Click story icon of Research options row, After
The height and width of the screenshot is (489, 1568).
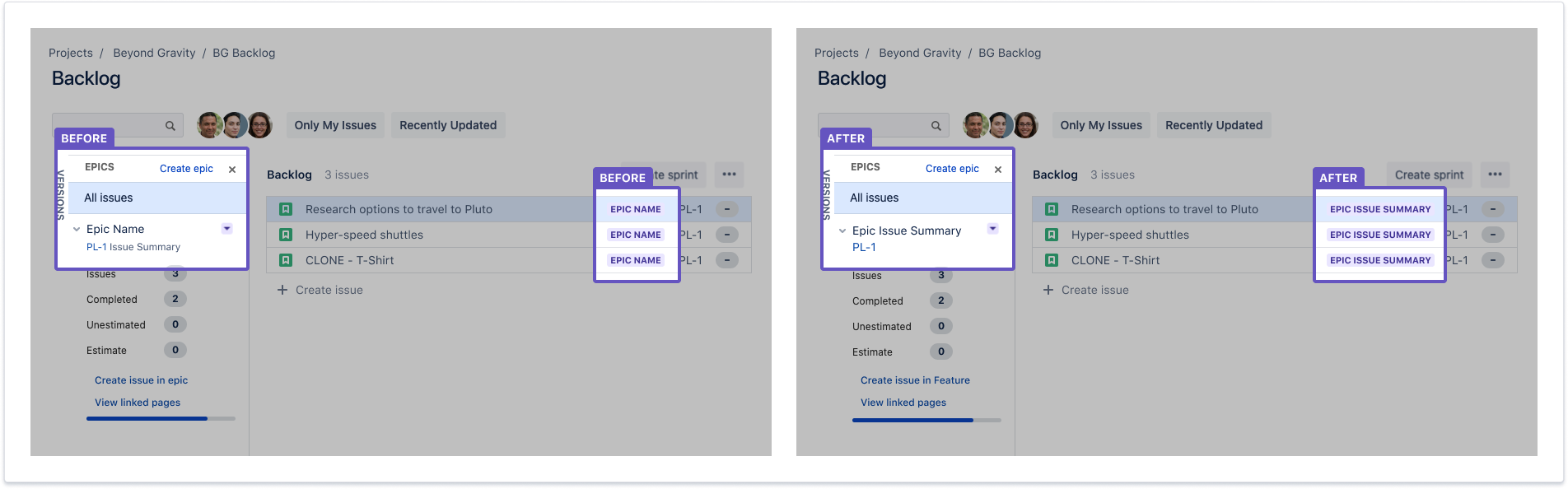point(1052,209)
